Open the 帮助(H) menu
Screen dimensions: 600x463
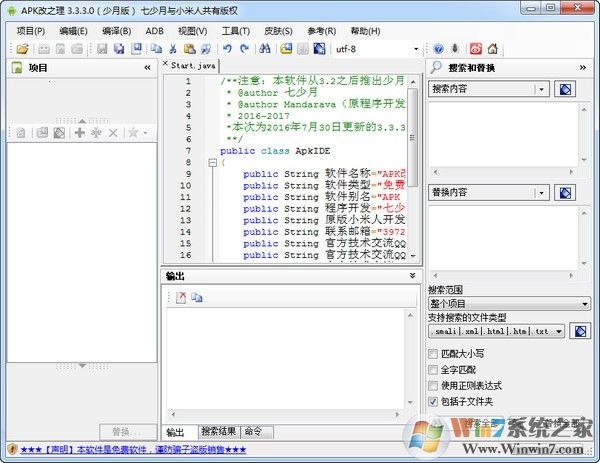click(365, 31)
